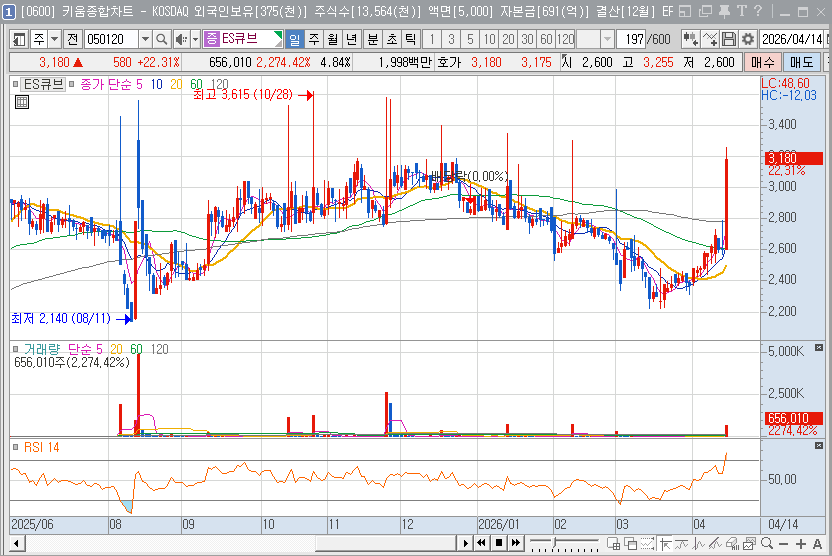Select interval 60 button

(x=547, y=39)
